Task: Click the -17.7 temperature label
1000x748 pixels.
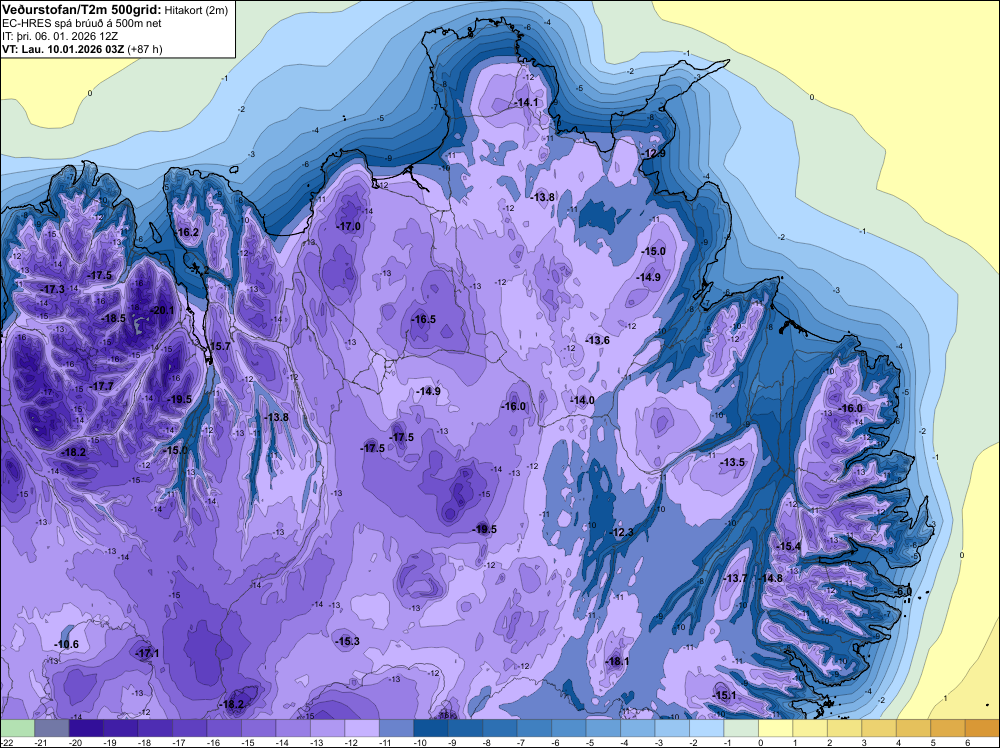Action: 101,386
